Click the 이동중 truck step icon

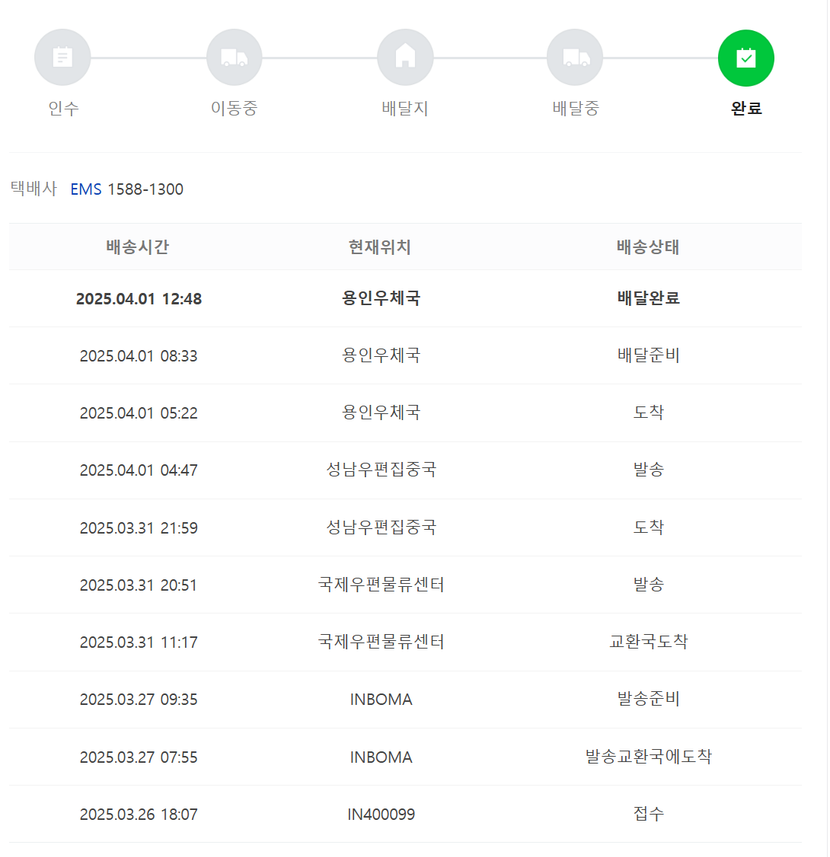click(x=234, y=57)
